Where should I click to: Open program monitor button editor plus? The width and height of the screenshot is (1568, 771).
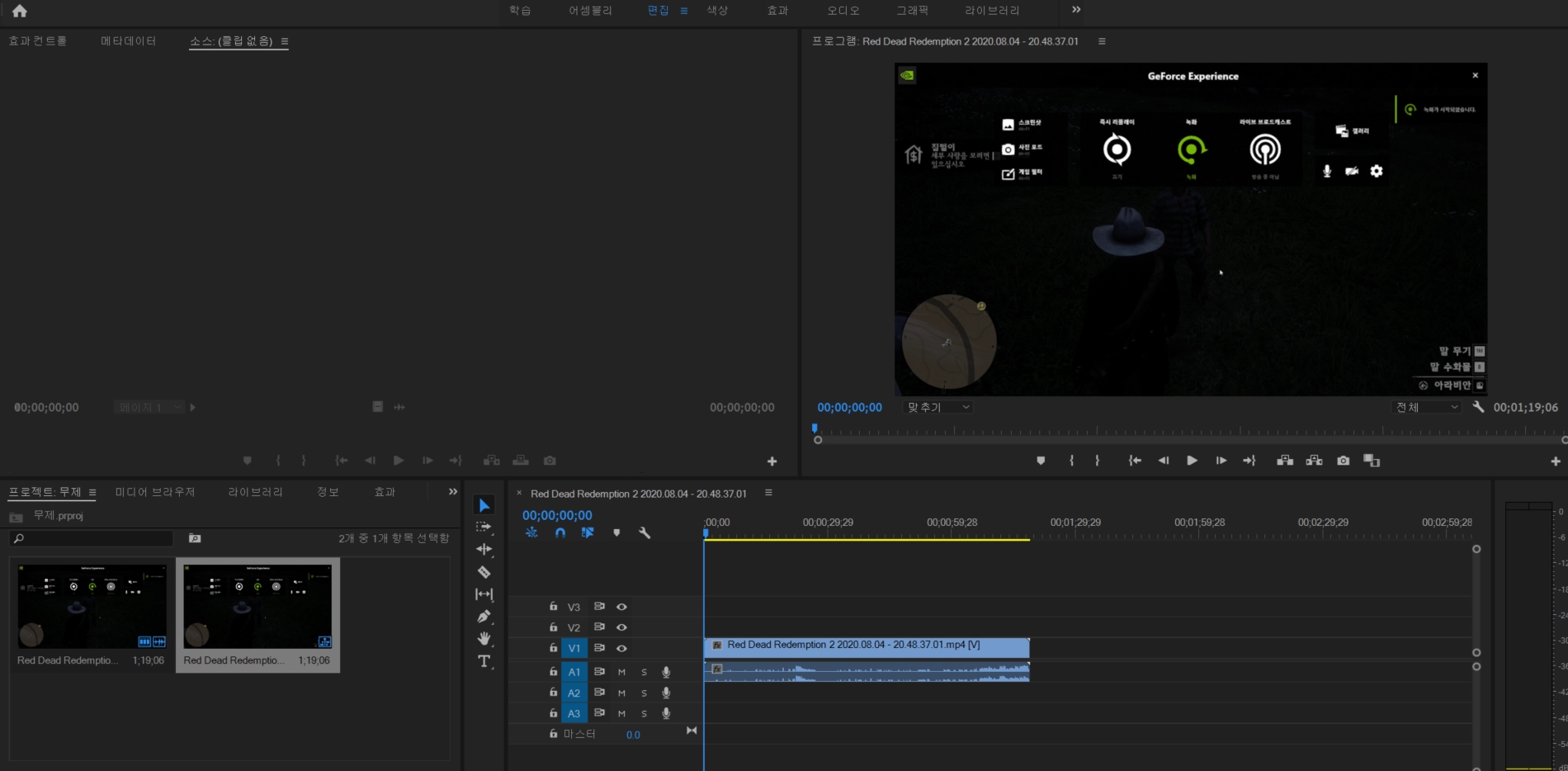tap(1556, 461)
